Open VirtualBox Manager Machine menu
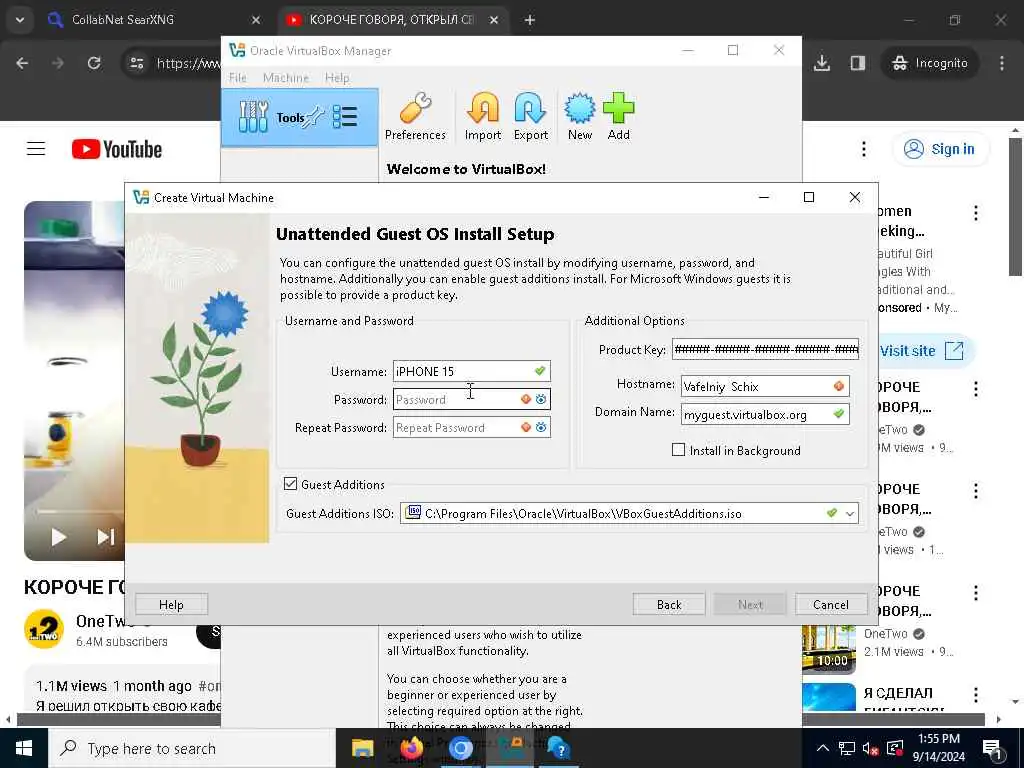 [285, 78]
